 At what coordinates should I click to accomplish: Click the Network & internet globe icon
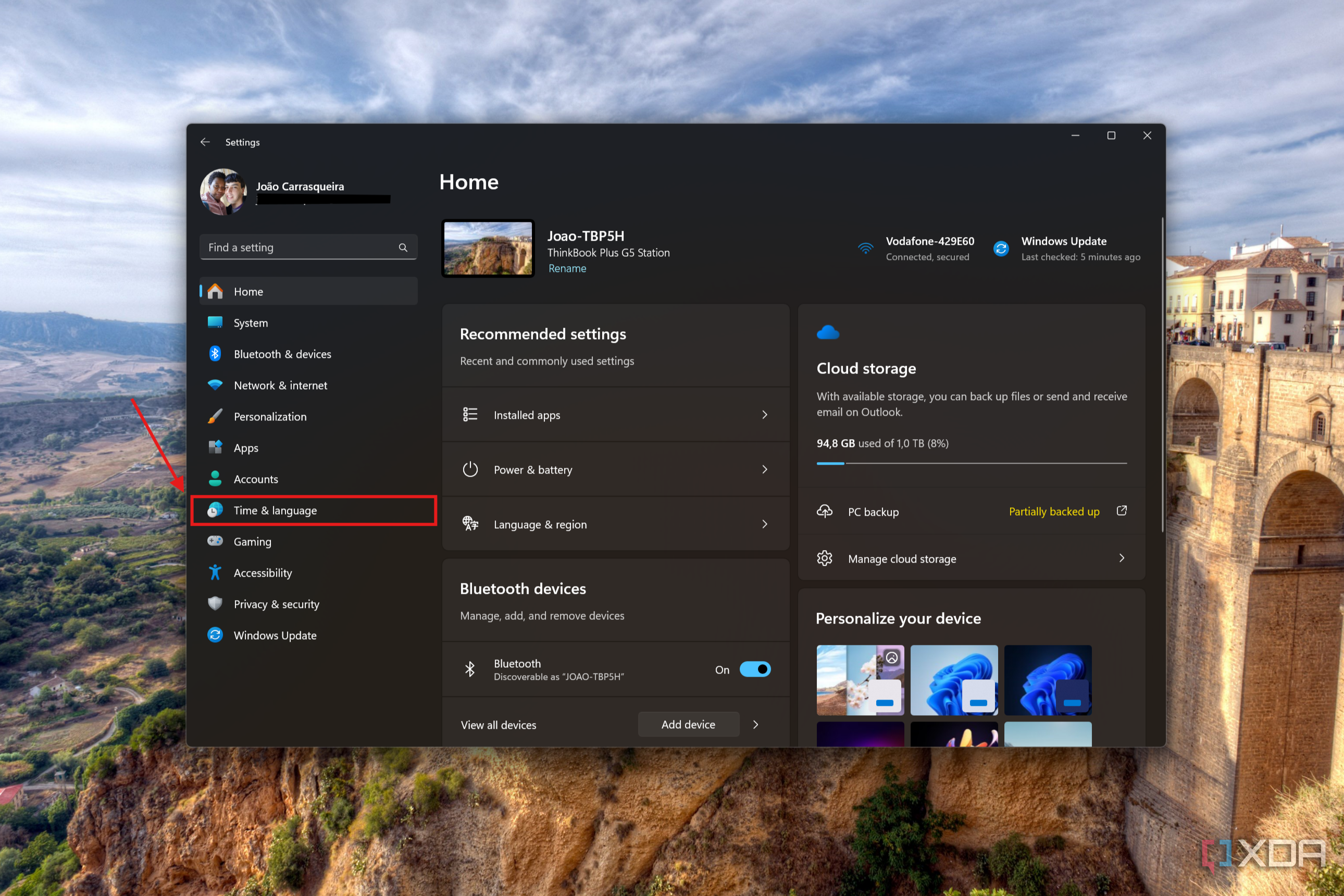coord(216,385)
